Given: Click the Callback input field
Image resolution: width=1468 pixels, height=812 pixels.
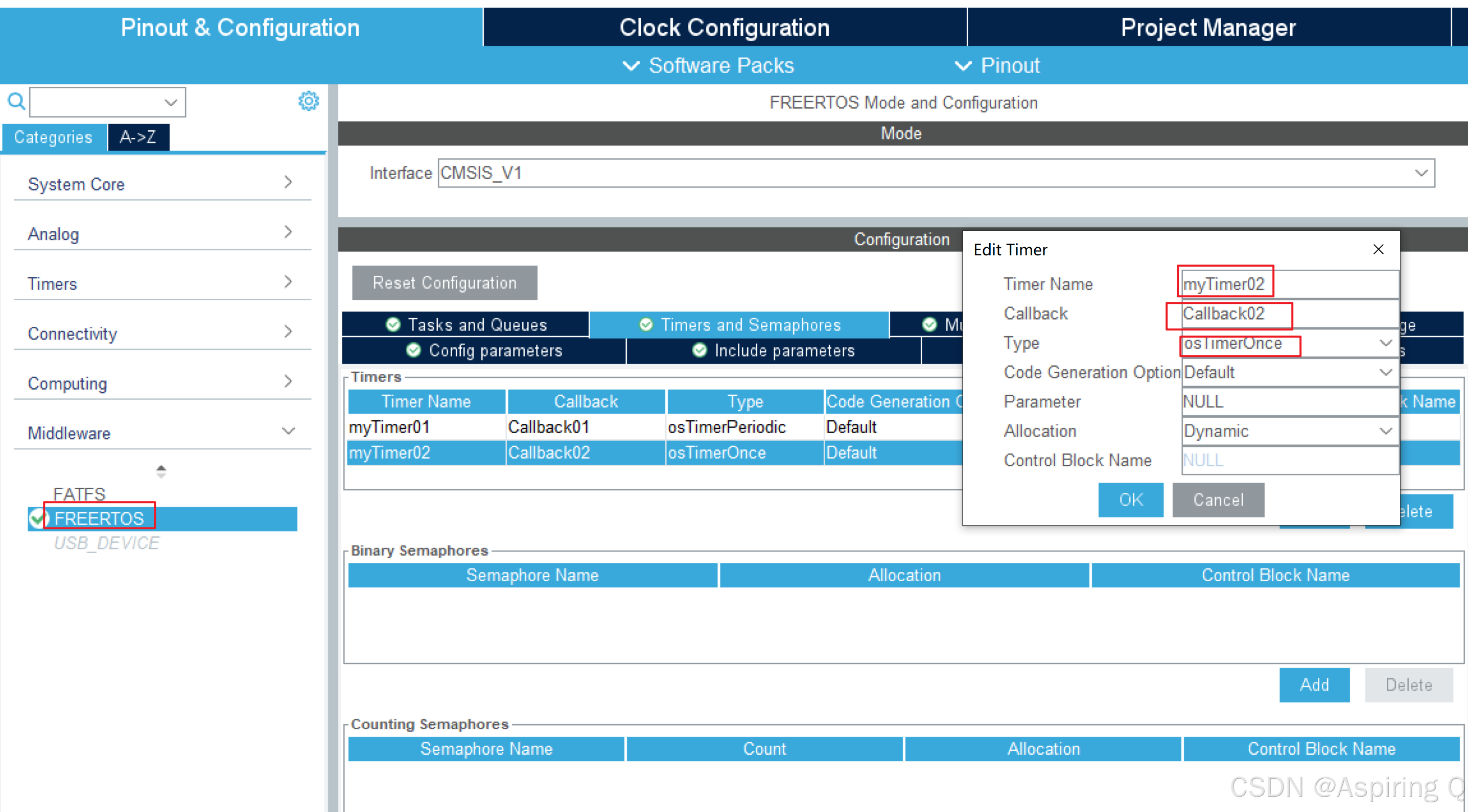Looking at the screenshot, I should [x=1290, y=313].
